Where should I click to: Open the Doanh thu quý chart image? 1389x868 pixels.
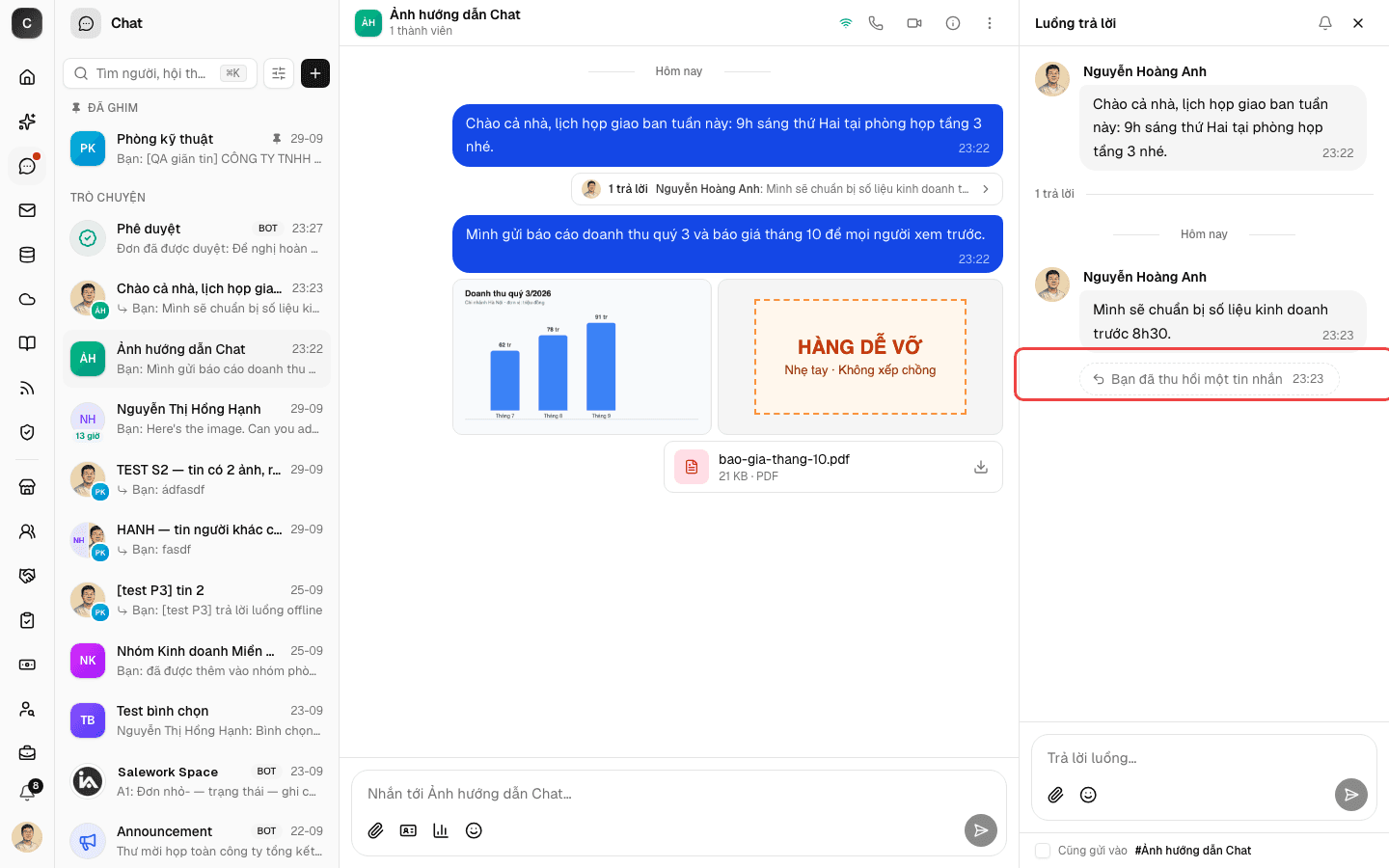(x=582, y=357)
